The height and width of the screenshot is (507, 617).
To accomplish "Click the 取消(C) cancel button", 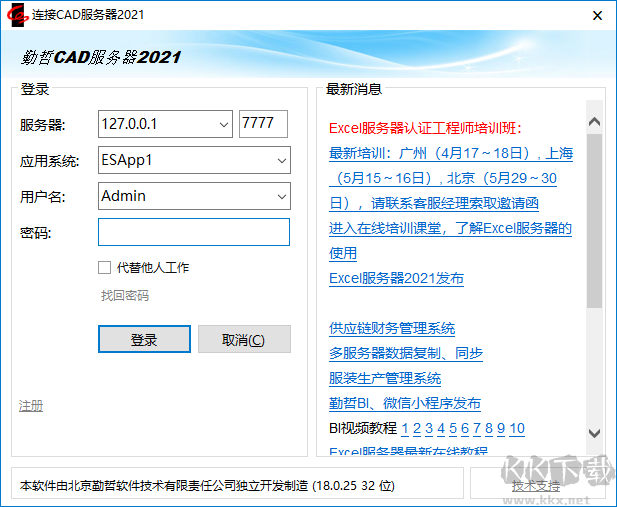I will [x=244, y=339].
